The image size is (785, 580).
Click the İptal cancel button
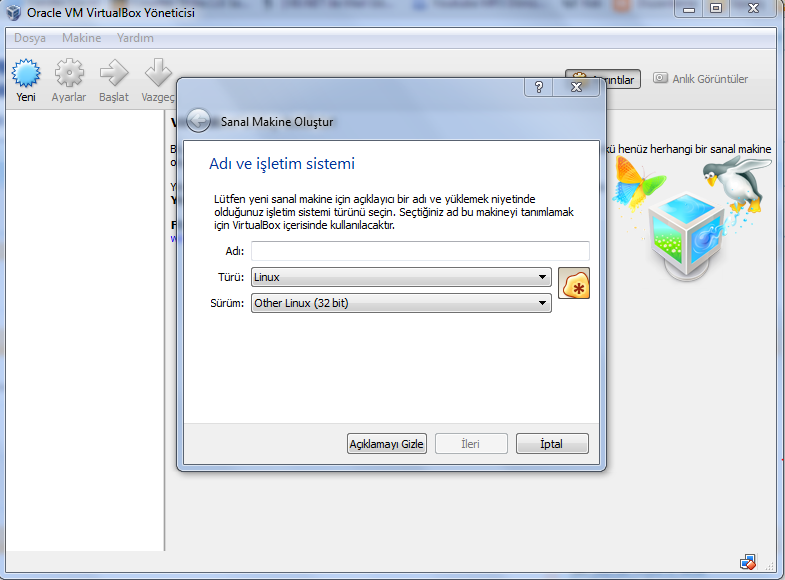pos(552,443)
